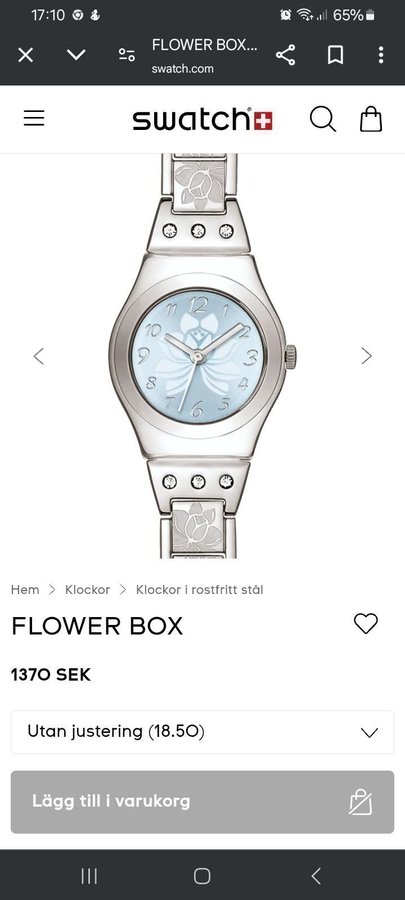Viewport: 405px width, 900px height.
Task: Bookmark this page in browser
Action: 335,55
